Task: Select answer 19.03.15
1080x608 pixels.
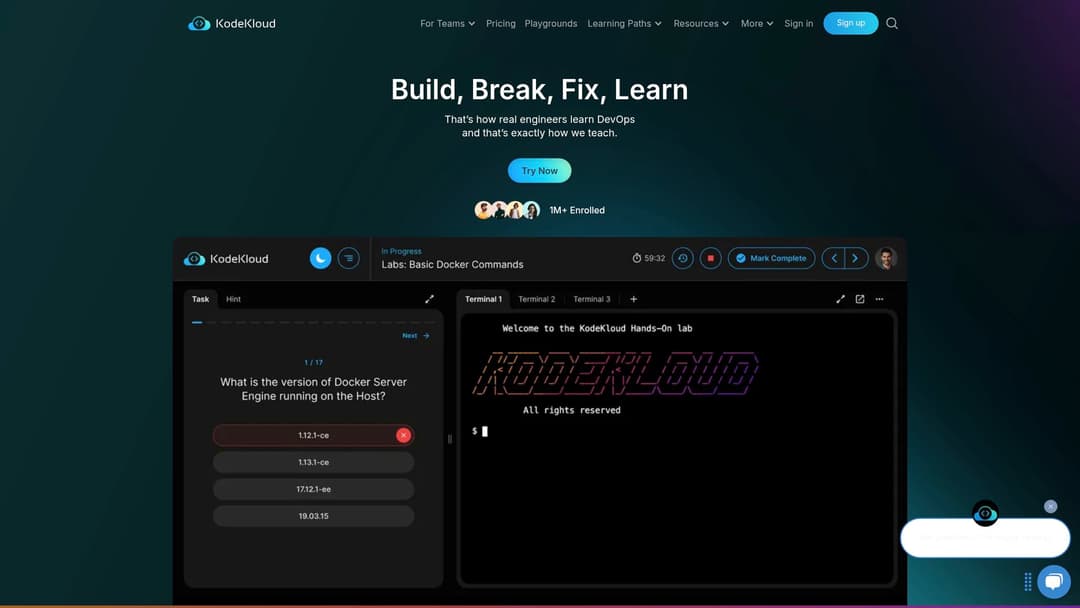Action: point(313,516)
